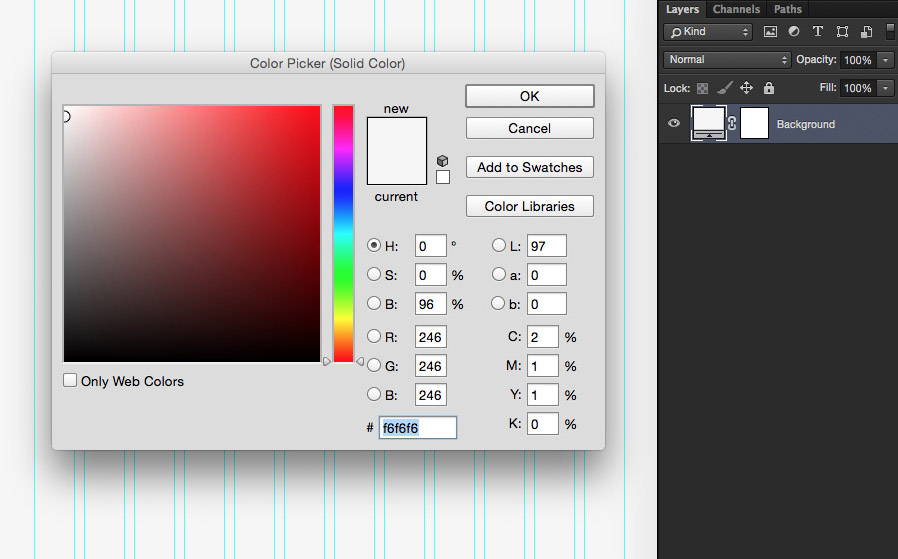The image size is (898, 559).
Task: Lock all padlock icon
Action: (769, 88)
